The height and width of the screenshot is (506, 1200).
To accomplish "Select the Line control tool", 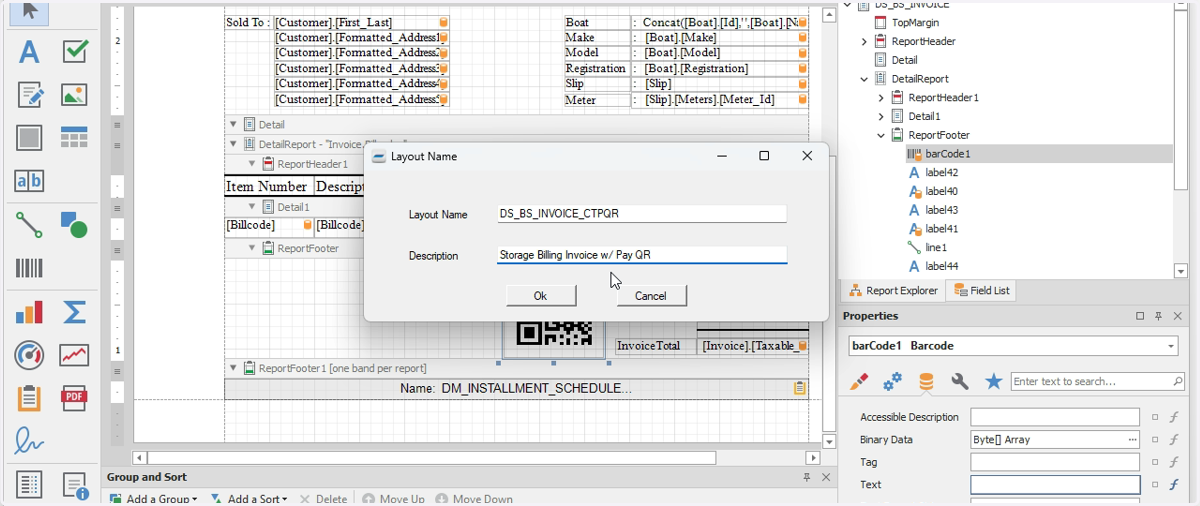I will coord(29,225).
